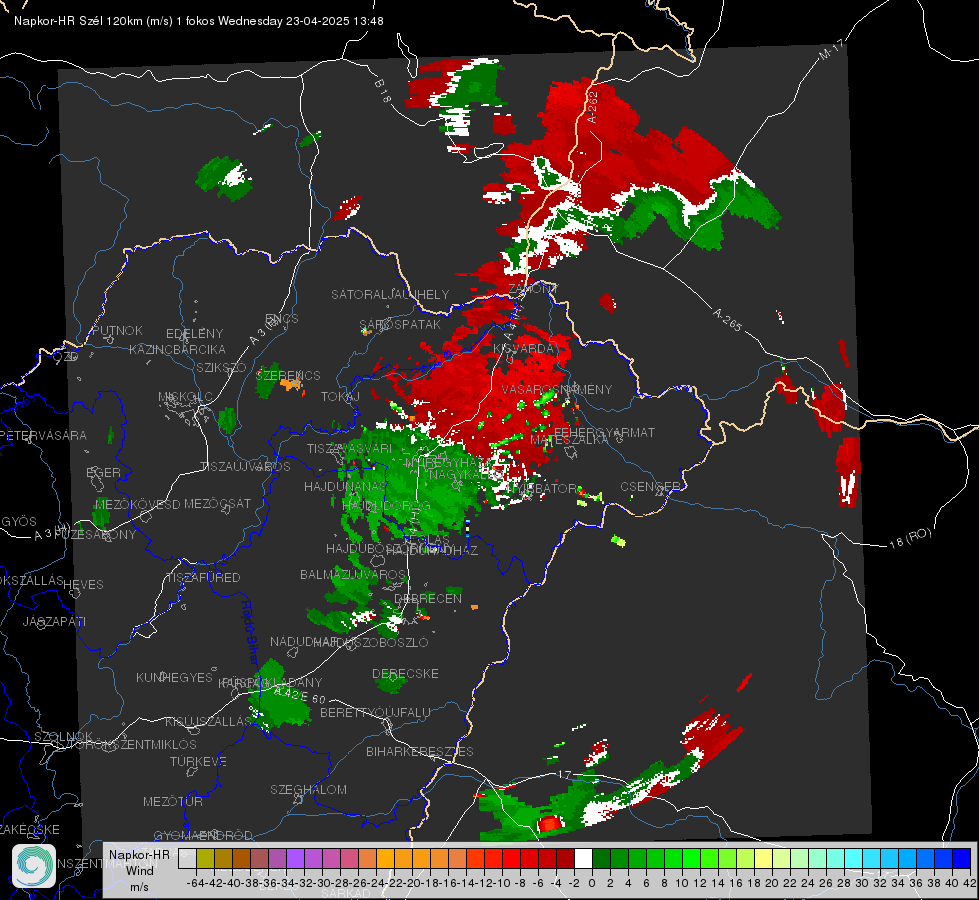Click the VÁSÁROSNAMÉNY city label

pos(557,389)
